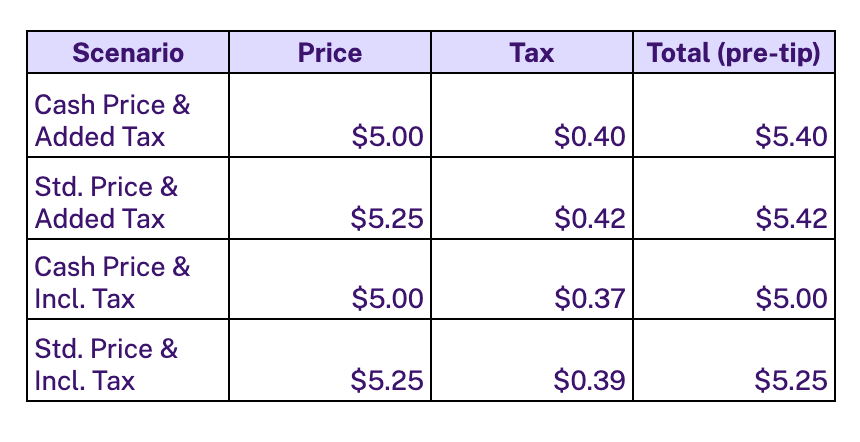The image size is (860, 442).
Task: Click the Total (pre-tip) column header
Action: click(x=734, y=53)
